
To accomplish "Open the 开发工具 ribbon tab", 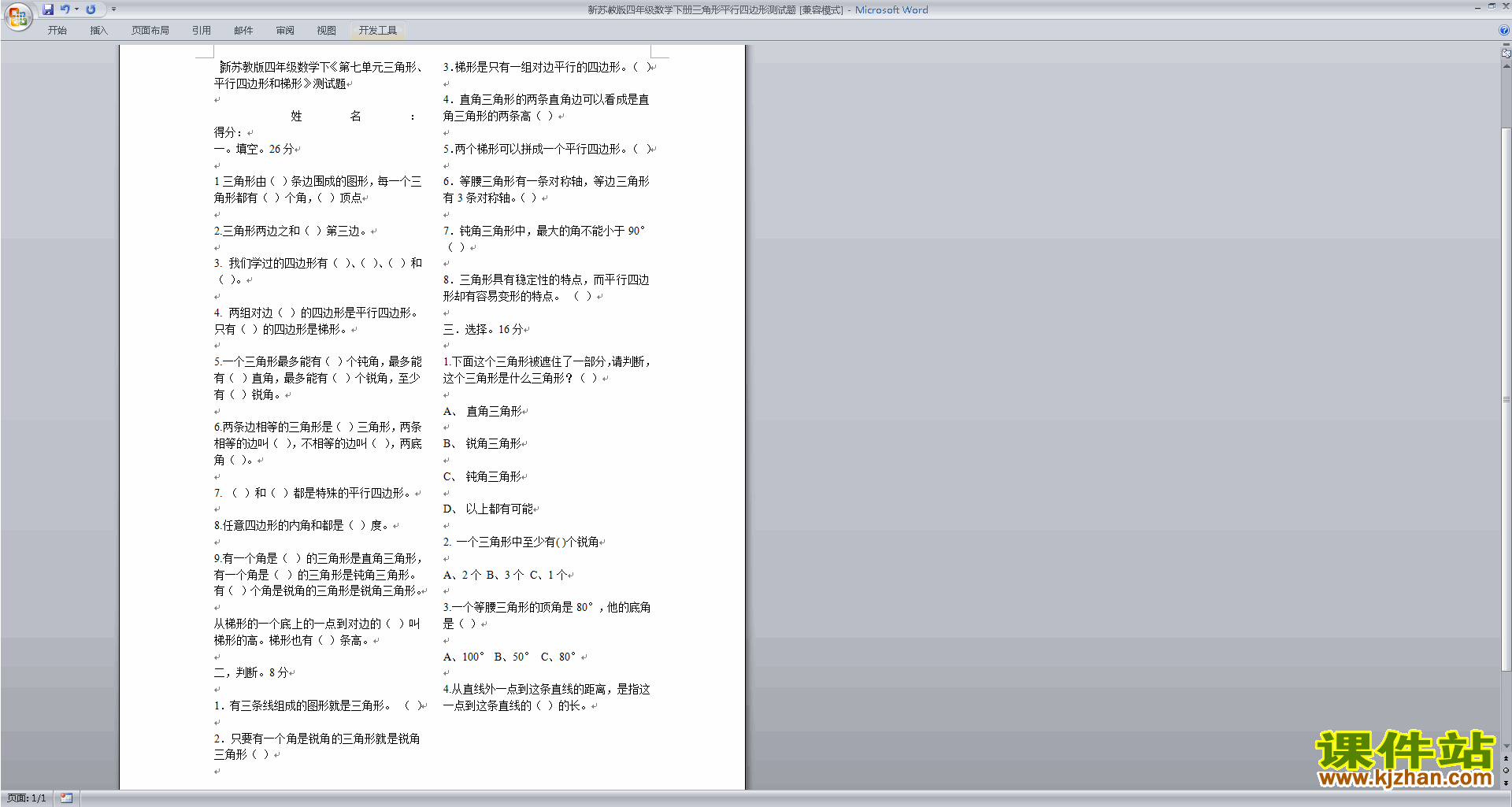I will click(x=378, y=31).
